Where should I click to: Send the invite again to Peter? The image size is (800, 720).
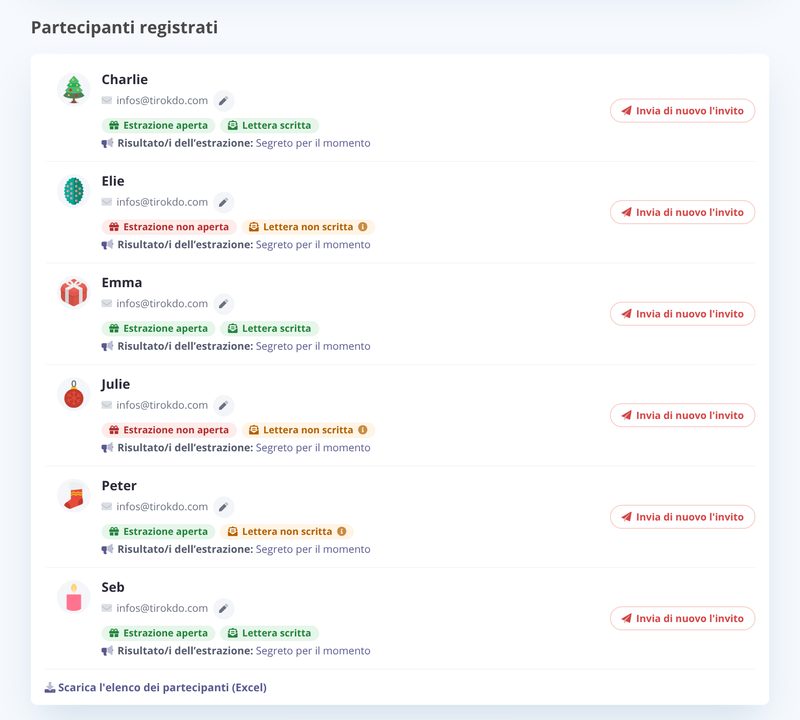(x=682, y=517)
